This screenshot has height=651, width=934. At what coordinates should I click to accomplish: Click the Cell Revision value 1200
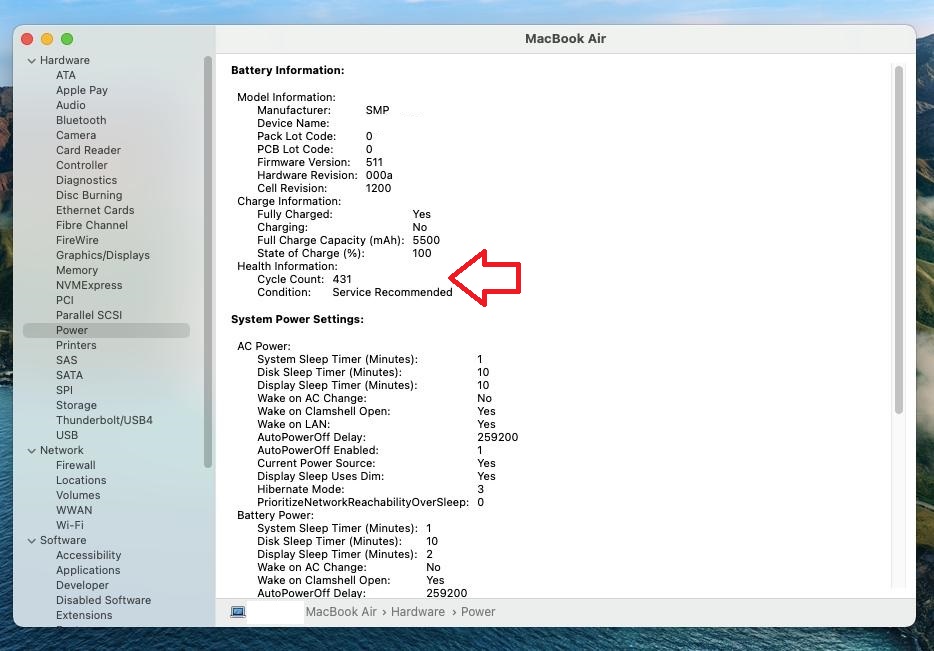(378, 188)
